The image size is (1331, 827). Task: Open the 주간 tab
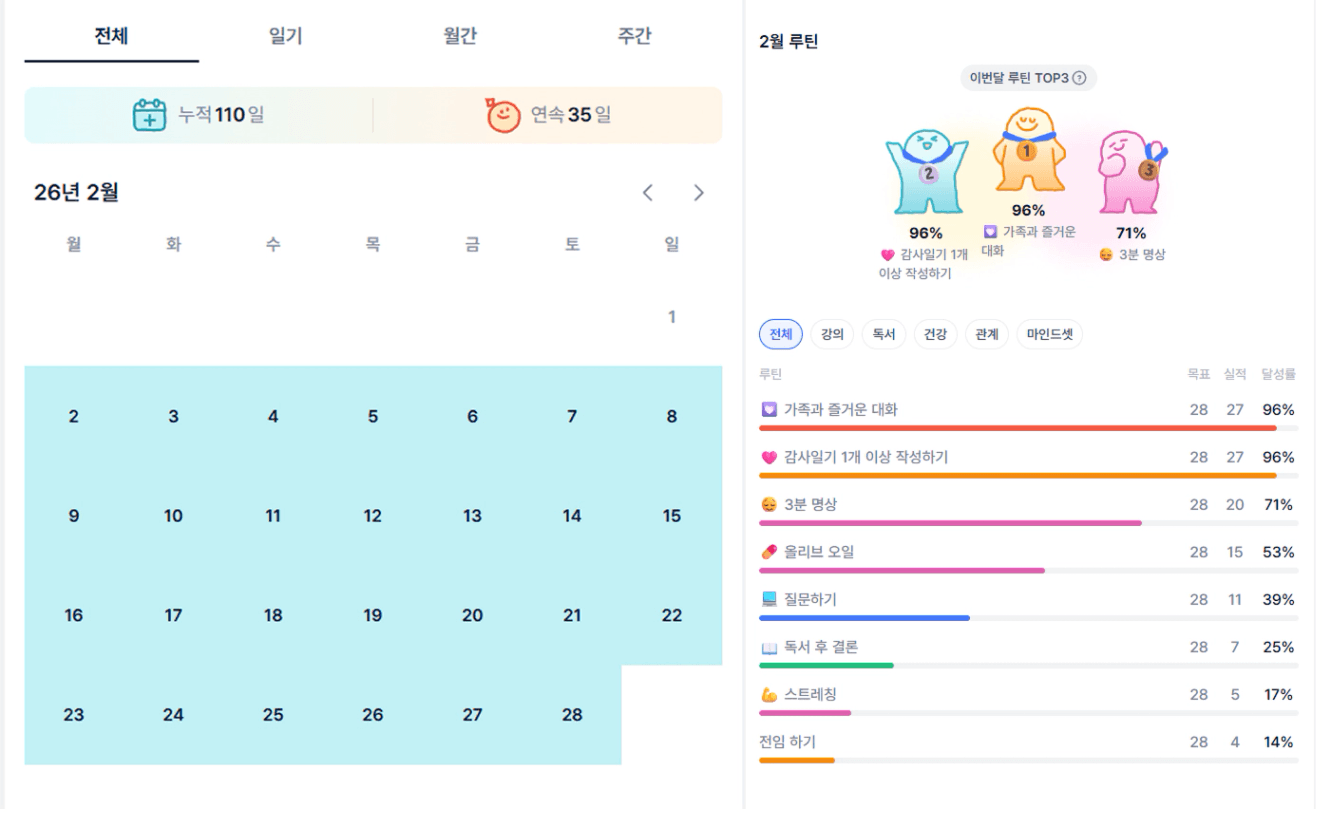[634, 37]
